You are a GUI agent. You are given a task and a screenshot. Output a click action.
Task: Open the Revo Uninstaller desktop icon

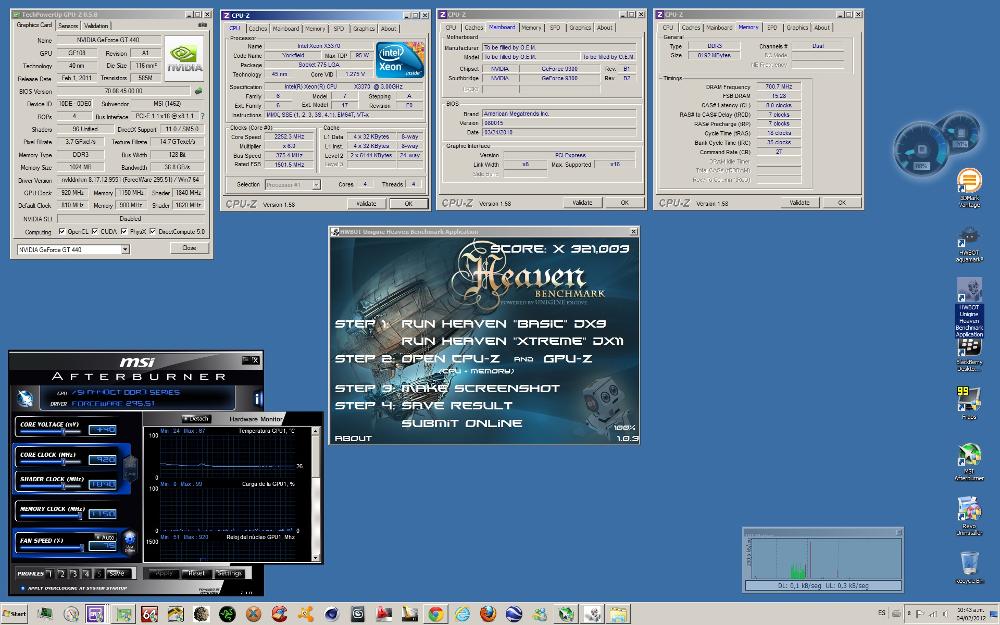969,515
